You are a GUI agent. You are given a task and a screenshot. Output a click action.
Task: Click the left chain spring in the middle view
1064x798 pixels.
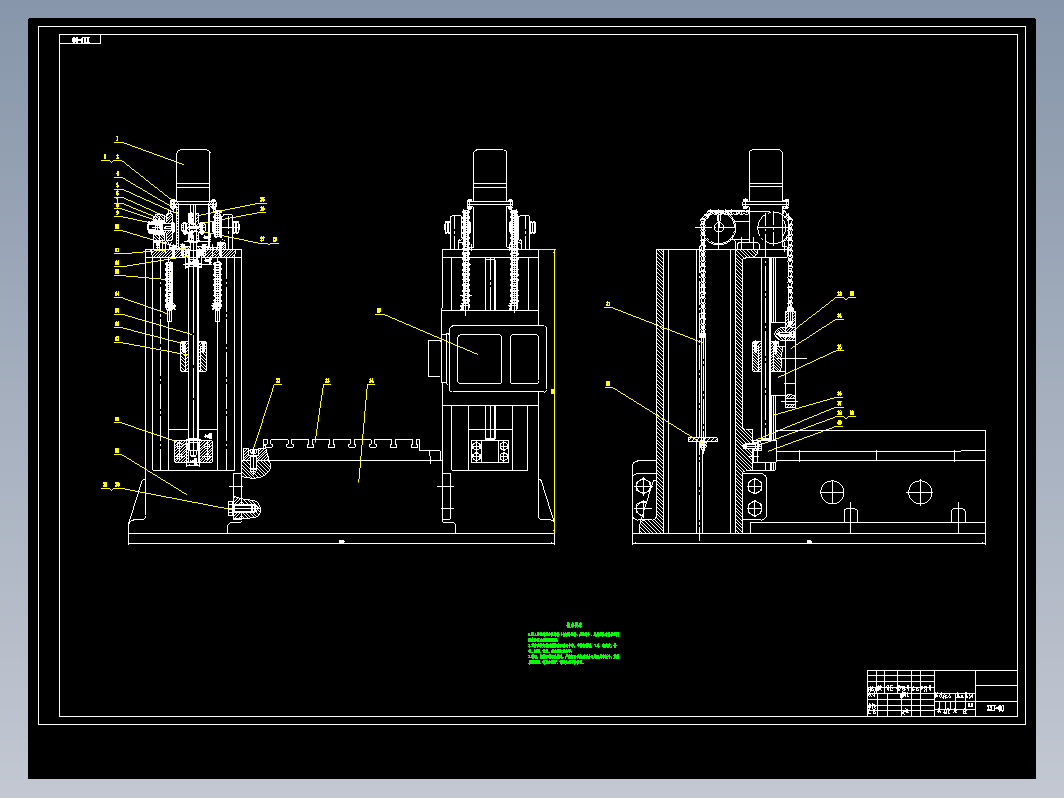pos(466,261)
